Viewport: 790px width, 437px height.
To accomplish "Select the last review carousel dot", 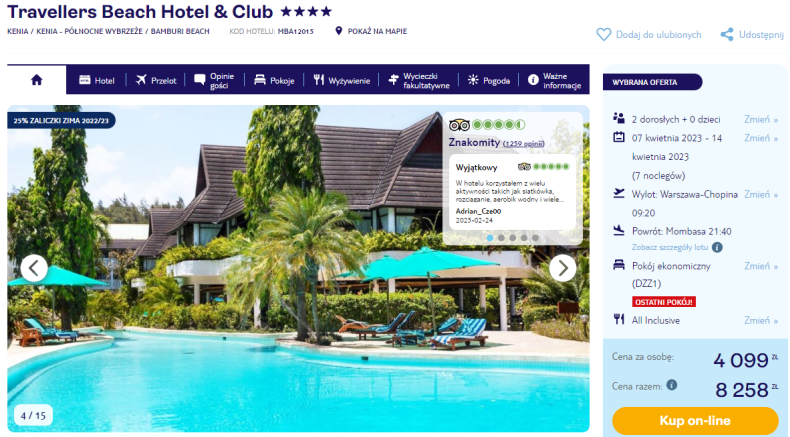I will 535,238.
